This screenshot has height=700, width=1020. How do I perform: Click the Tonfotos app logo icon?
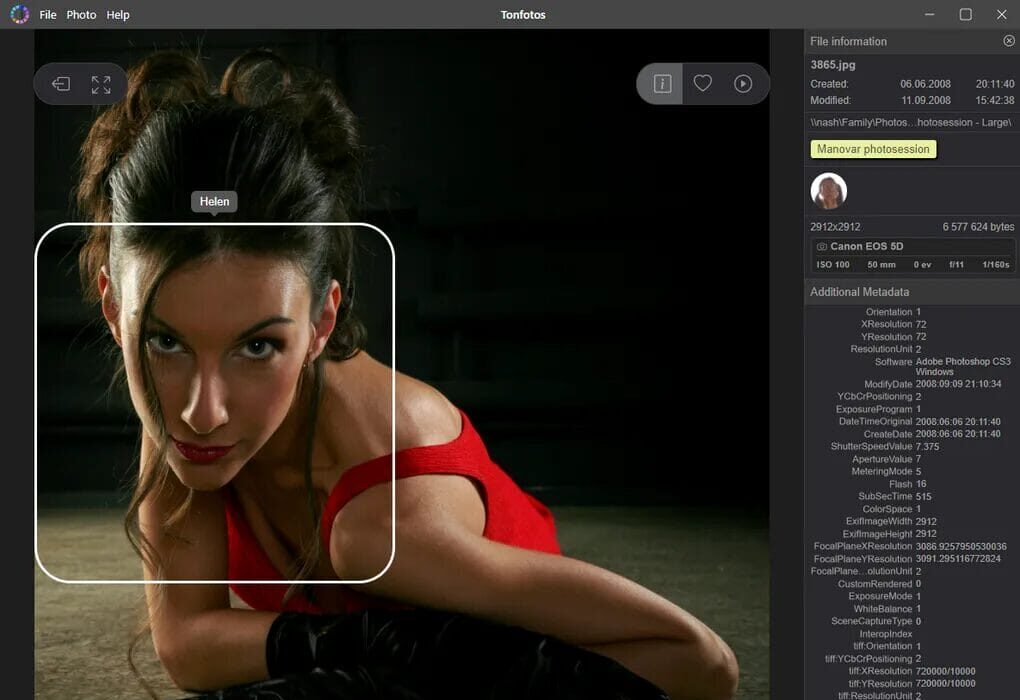click(19, 15)
